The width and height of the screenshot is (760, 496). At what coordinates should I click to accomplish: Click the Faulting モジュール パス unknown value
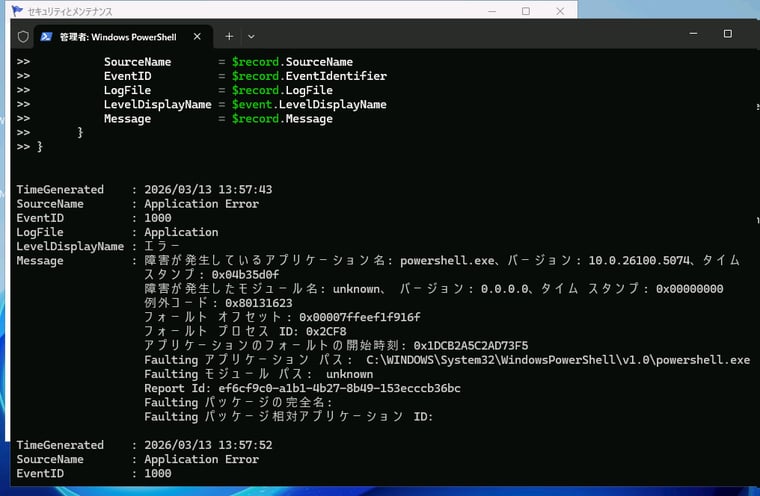(x=349, y=374)
